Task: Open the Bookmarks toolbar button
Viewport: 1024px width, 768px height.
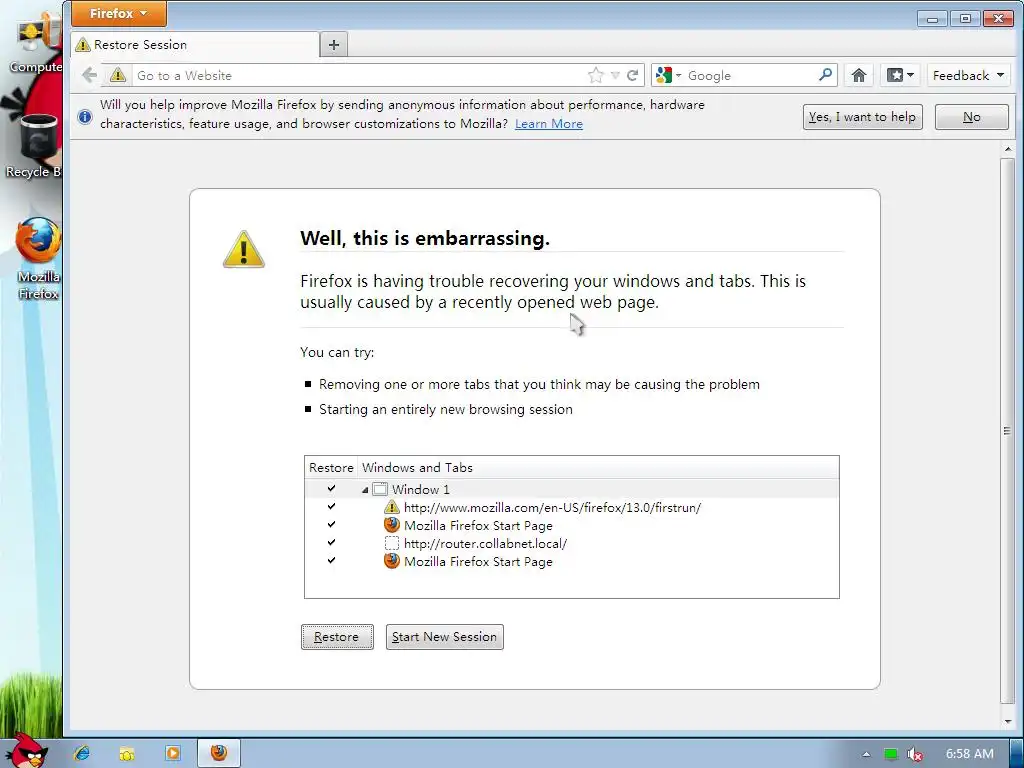Action: tap(900, 76)
